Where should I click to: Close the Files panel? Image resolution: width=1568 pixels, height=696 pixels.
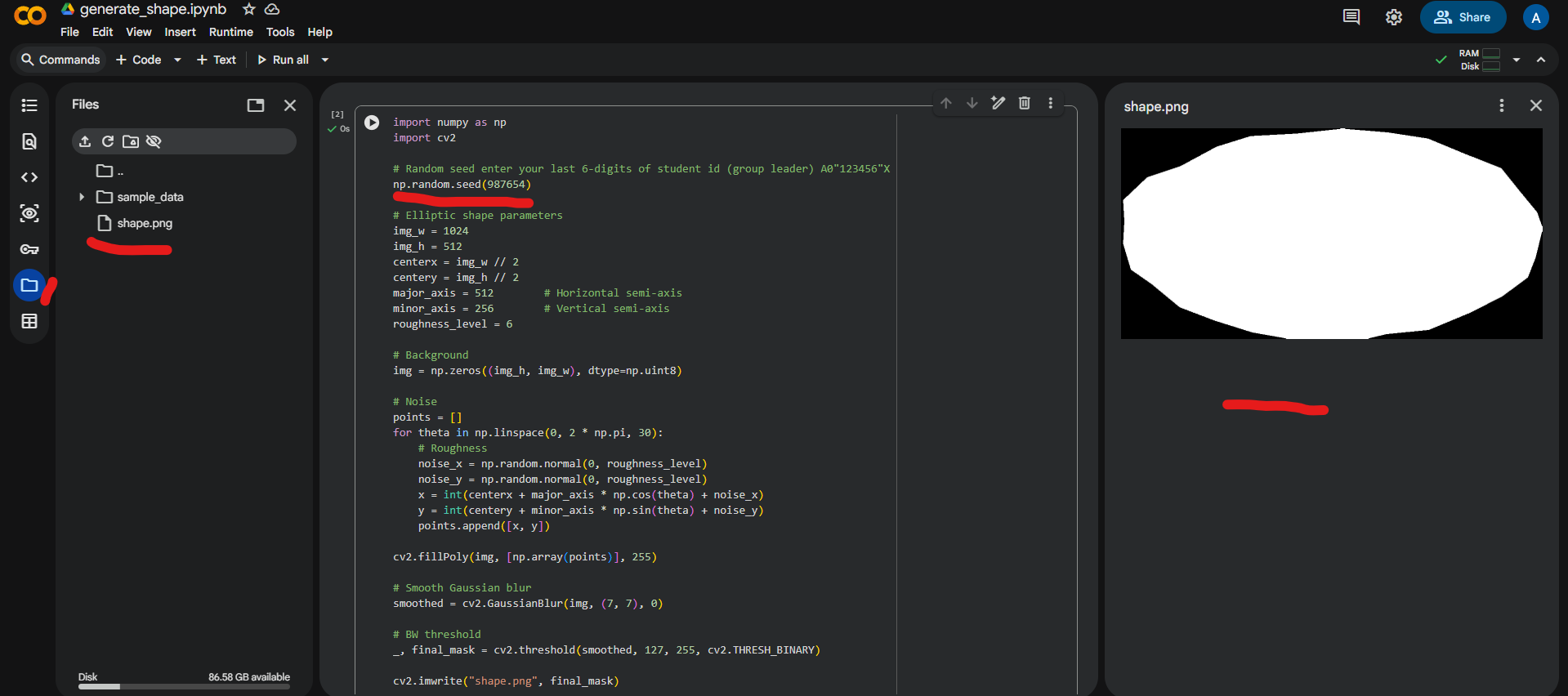coord(290,105)
